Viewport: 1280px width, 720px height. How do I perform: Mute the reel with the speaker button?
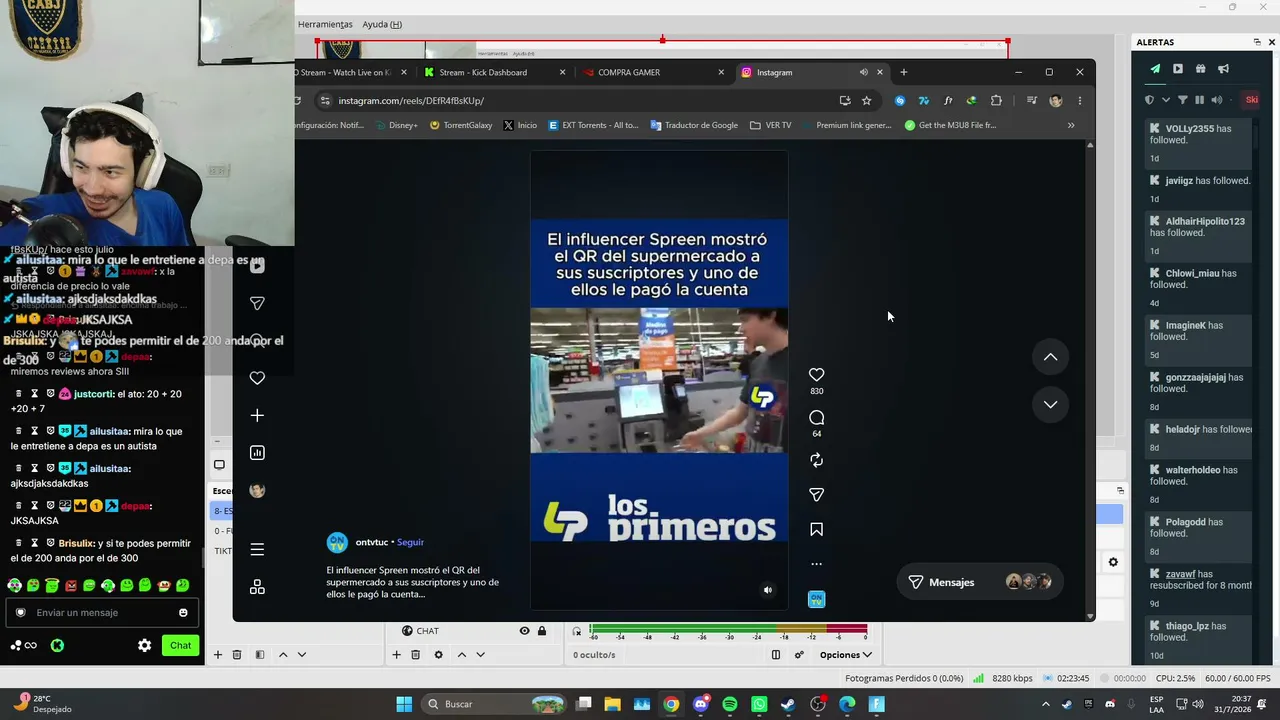(x=767, y=590)
